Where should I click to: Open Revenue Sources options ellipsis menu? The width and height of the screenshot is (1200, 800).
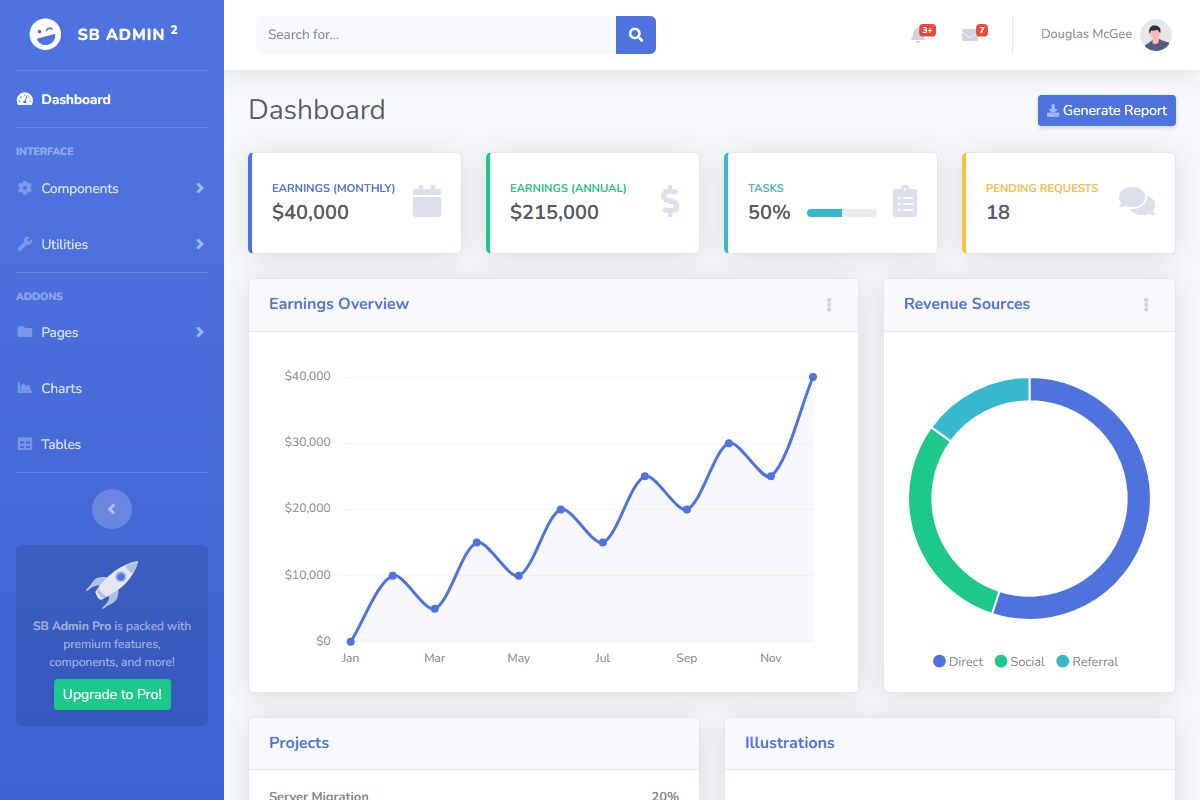[x=1146, y=305]
